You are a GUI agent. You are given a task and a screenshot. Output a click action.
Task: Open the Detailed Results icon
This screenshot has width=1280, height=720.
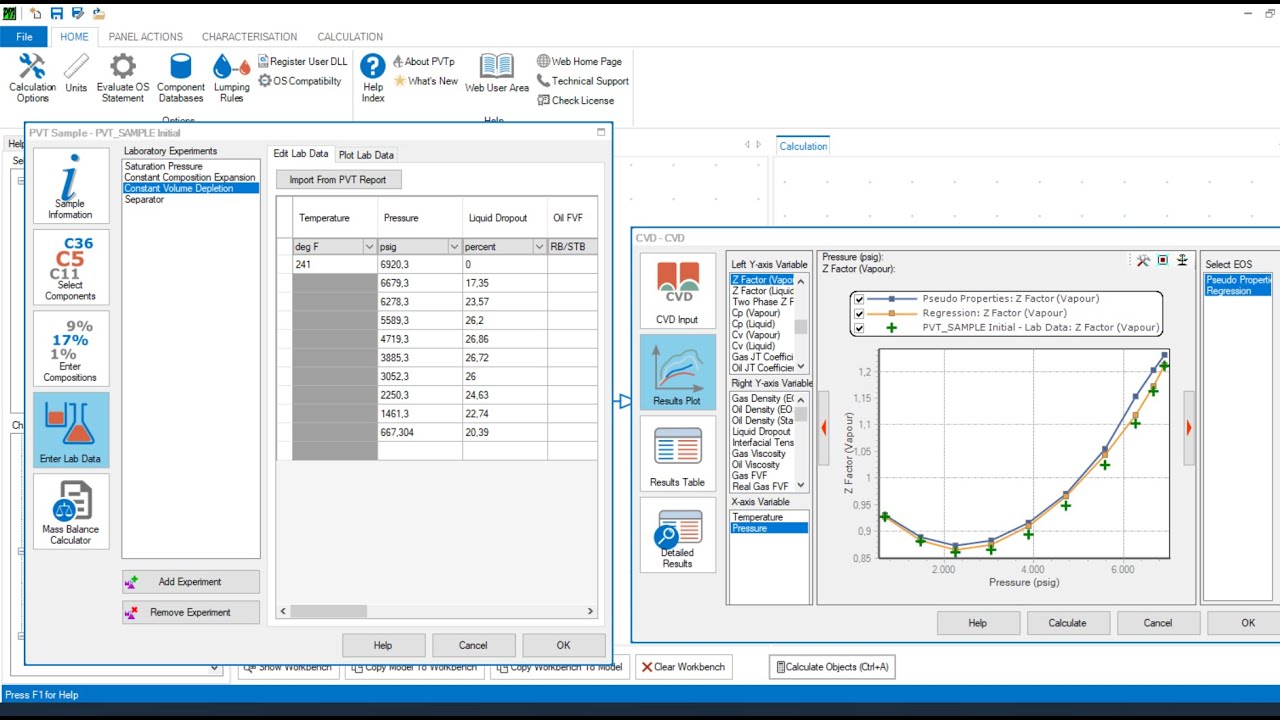tap(677, 535)
